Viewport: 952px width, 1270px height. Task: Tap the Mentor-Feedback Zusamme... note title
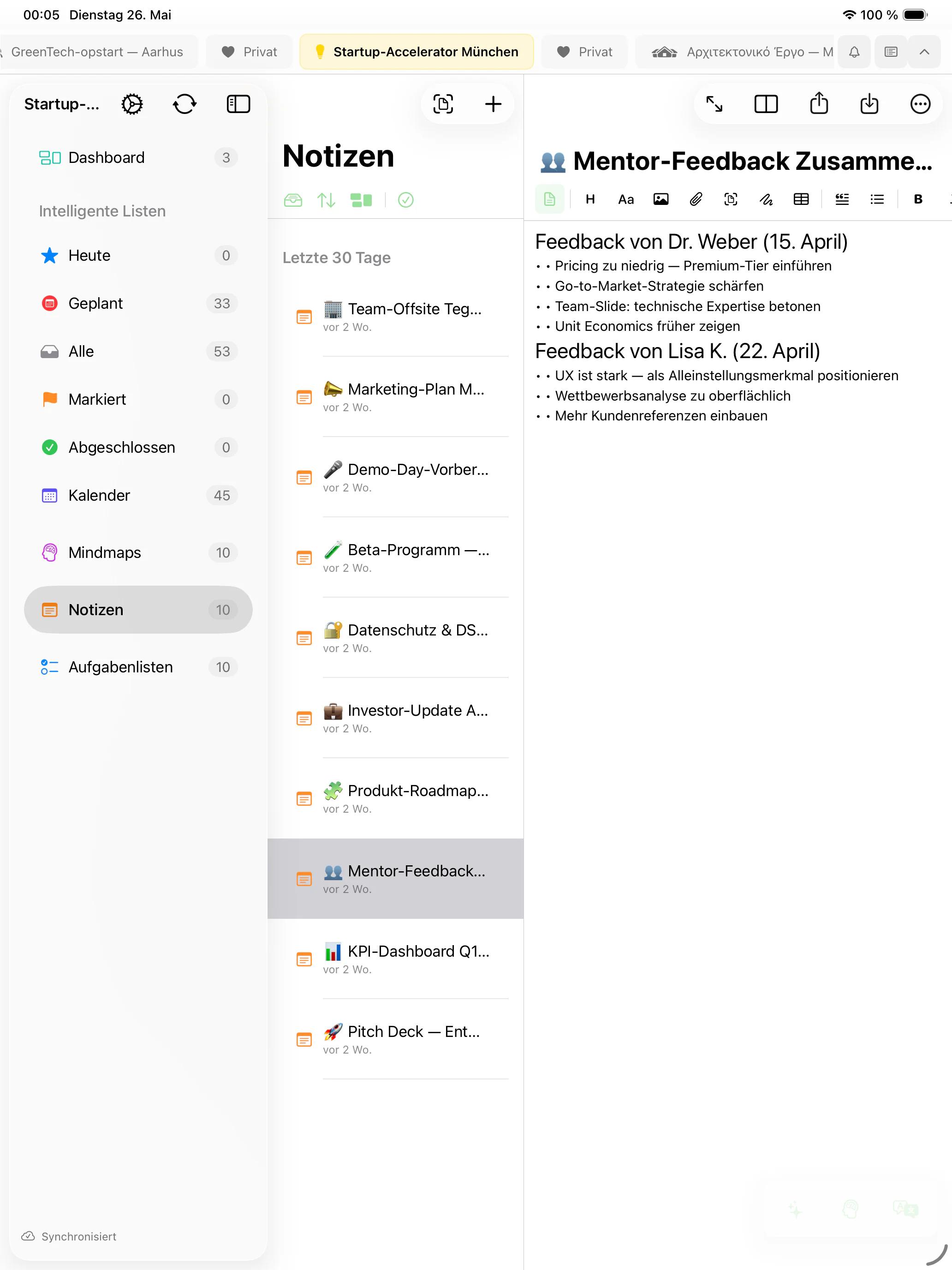tap(736, 162)
